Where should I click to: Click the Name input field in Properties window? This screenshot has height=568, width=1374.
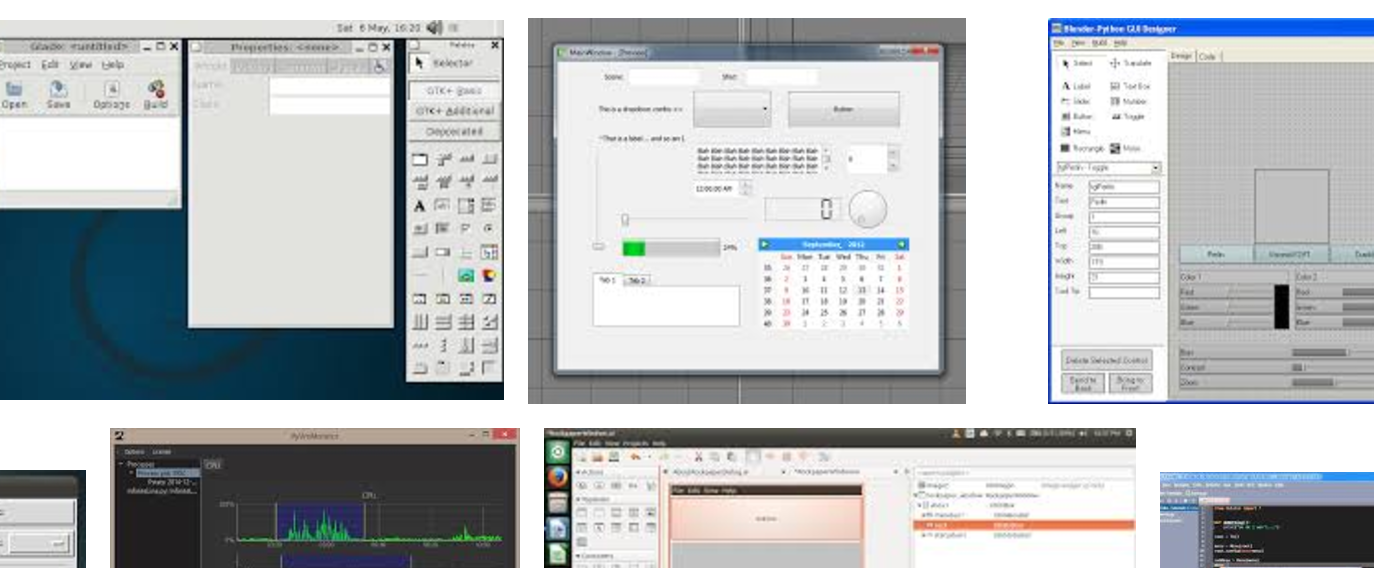click(329, 86)
